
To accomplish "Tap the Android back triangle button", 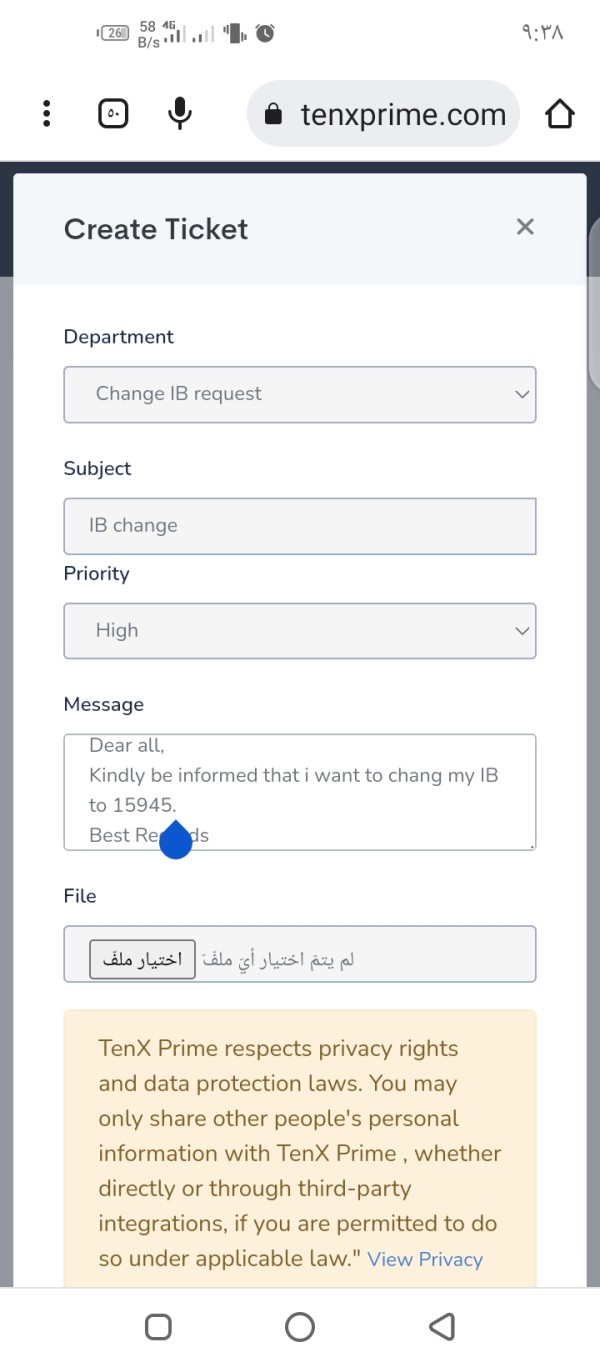I will coord(441,1327).
